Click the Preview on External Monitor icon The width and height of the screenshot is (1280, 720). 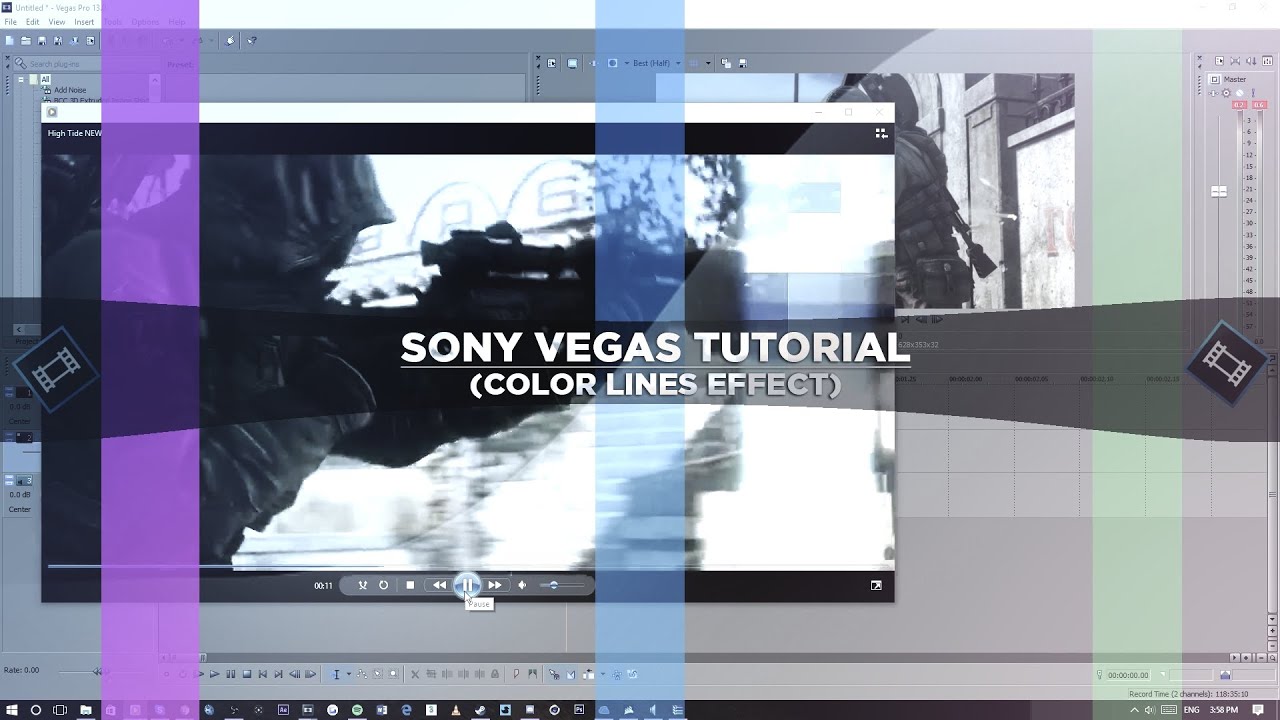click(572, 63)
